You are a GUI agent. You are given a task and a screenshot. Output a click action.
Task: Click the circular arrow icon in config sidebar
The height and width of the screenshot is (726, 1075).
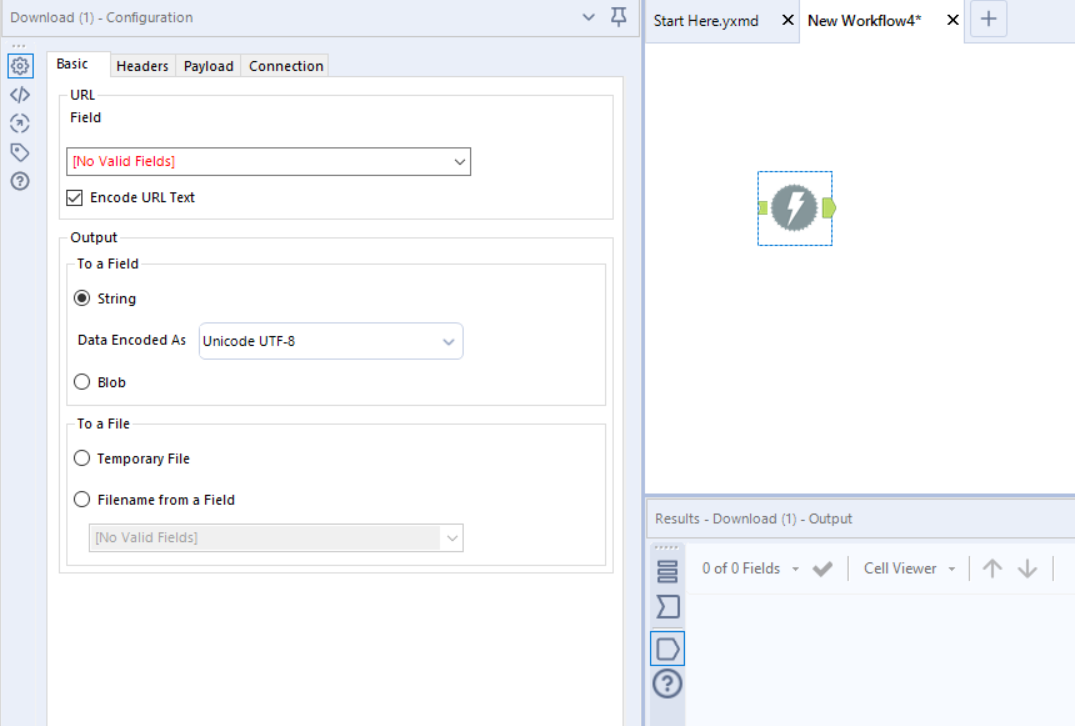(x=19, y=123)
